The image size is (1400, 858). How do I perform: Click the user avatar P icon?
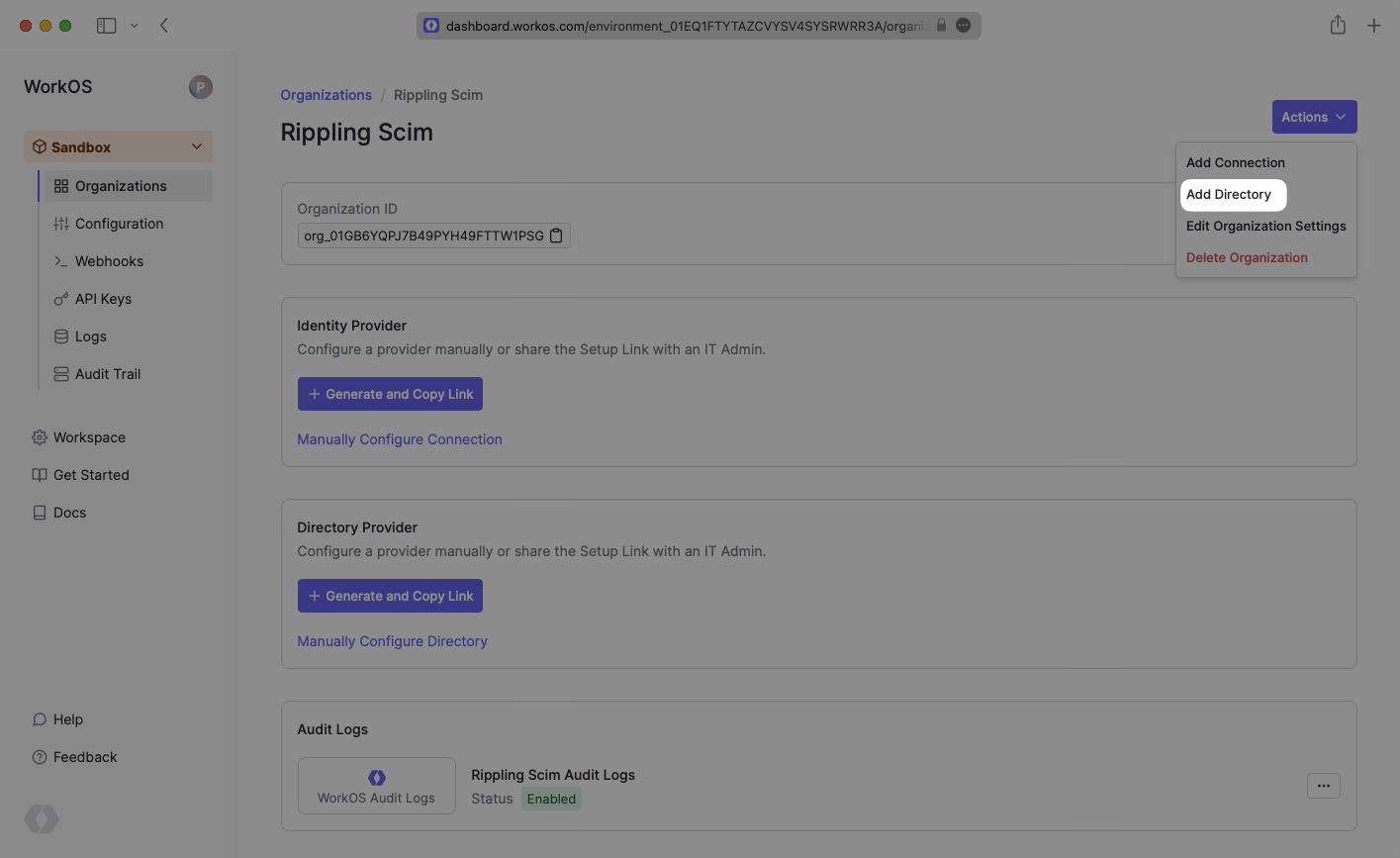click(x=201, y=87)
